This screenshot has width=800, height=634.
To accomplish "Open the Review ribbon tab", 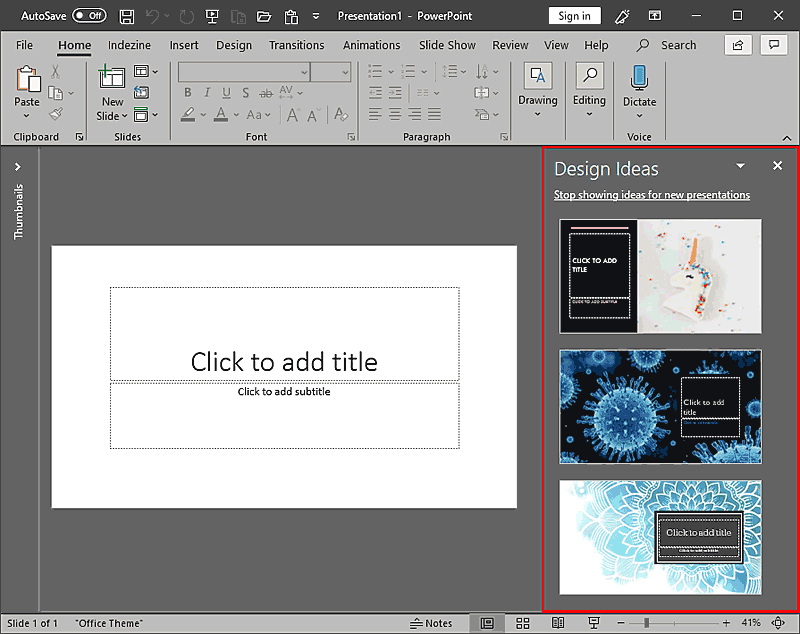I will click(510, 45).
